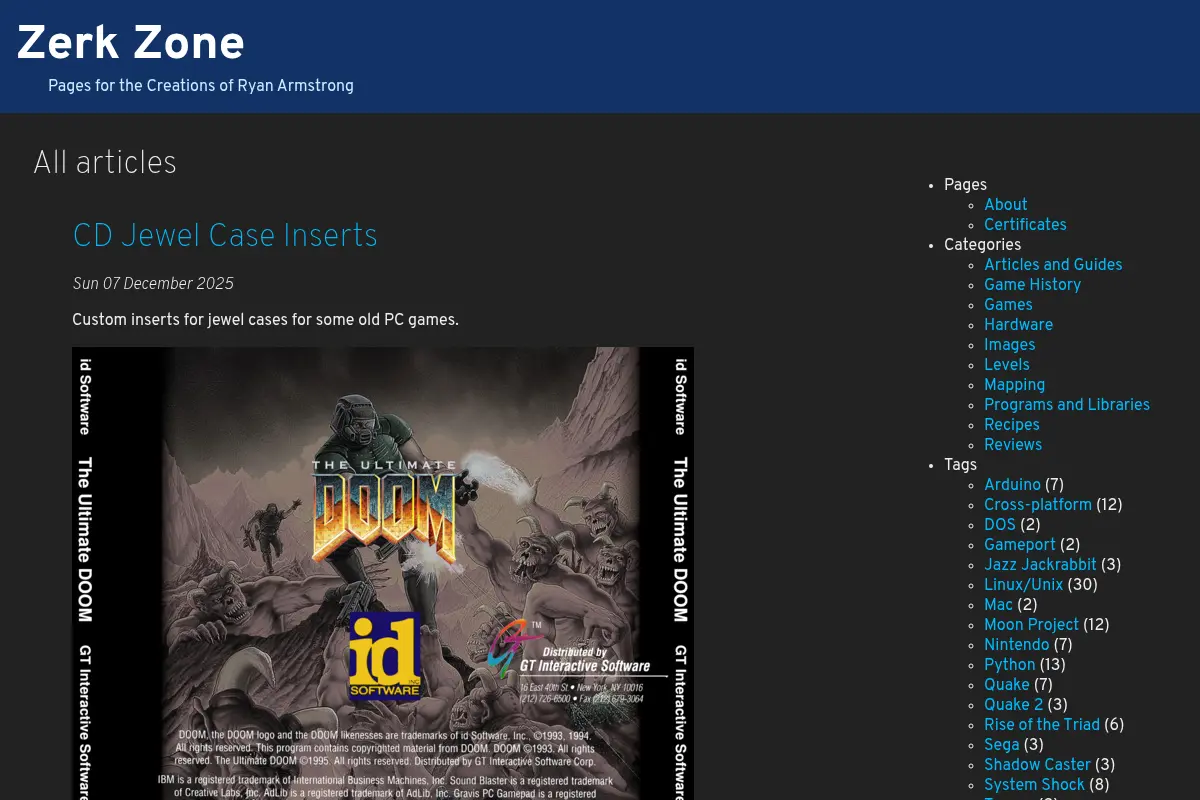Click 'Custom inserts for jewel cases' description text
This screenshot has height=800, width=1200.
click(265, 320)
